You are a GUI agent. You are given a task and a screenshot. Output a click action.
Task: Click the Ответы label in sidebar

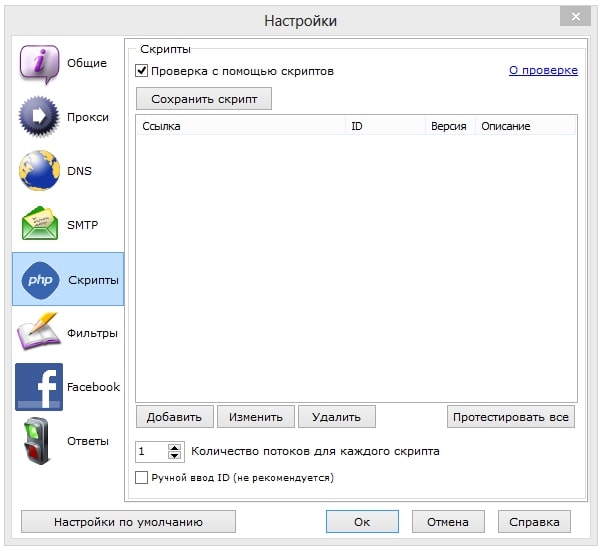click(x=88, y=441)
